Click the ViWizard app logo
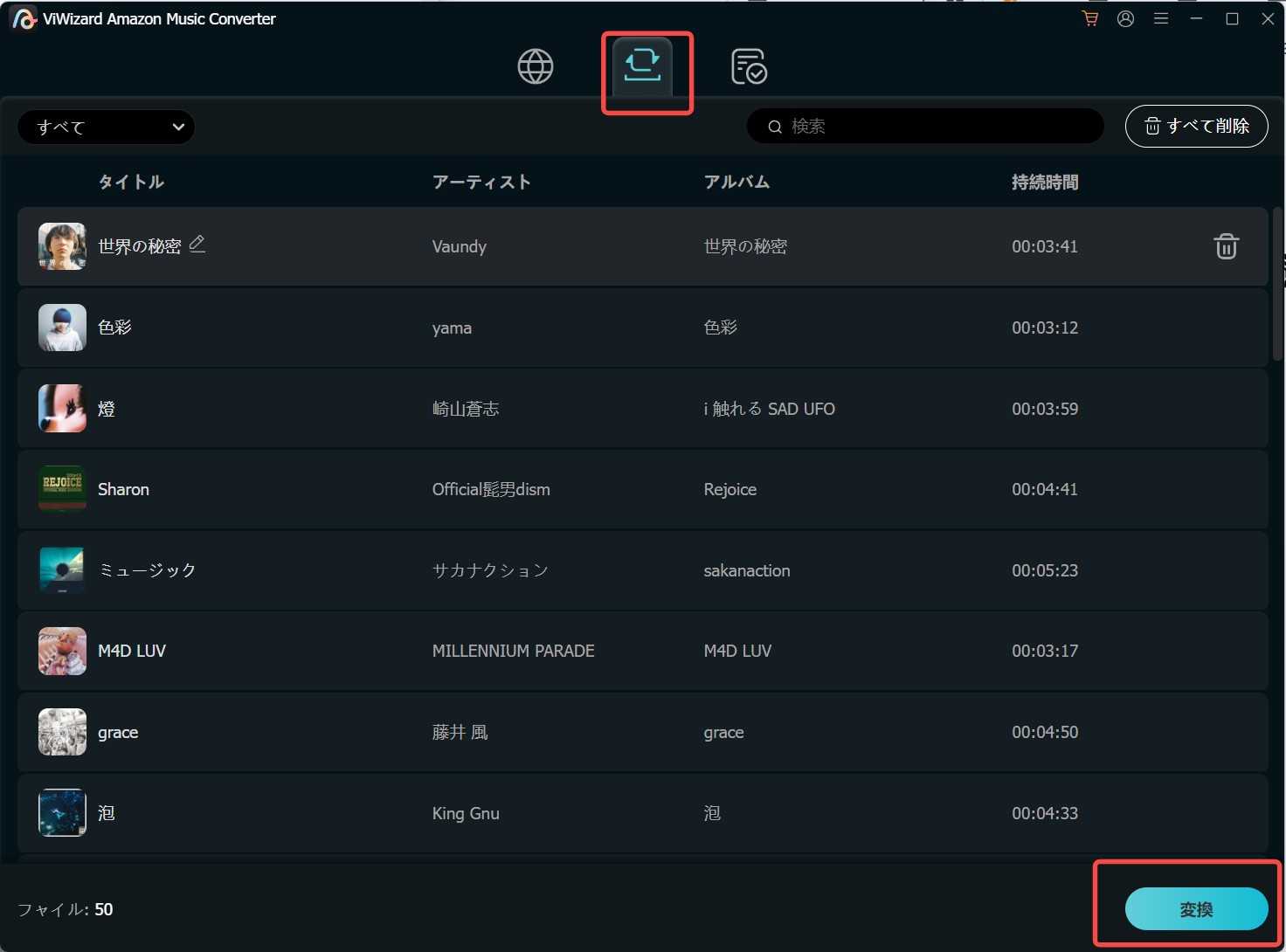 [24, 18]
